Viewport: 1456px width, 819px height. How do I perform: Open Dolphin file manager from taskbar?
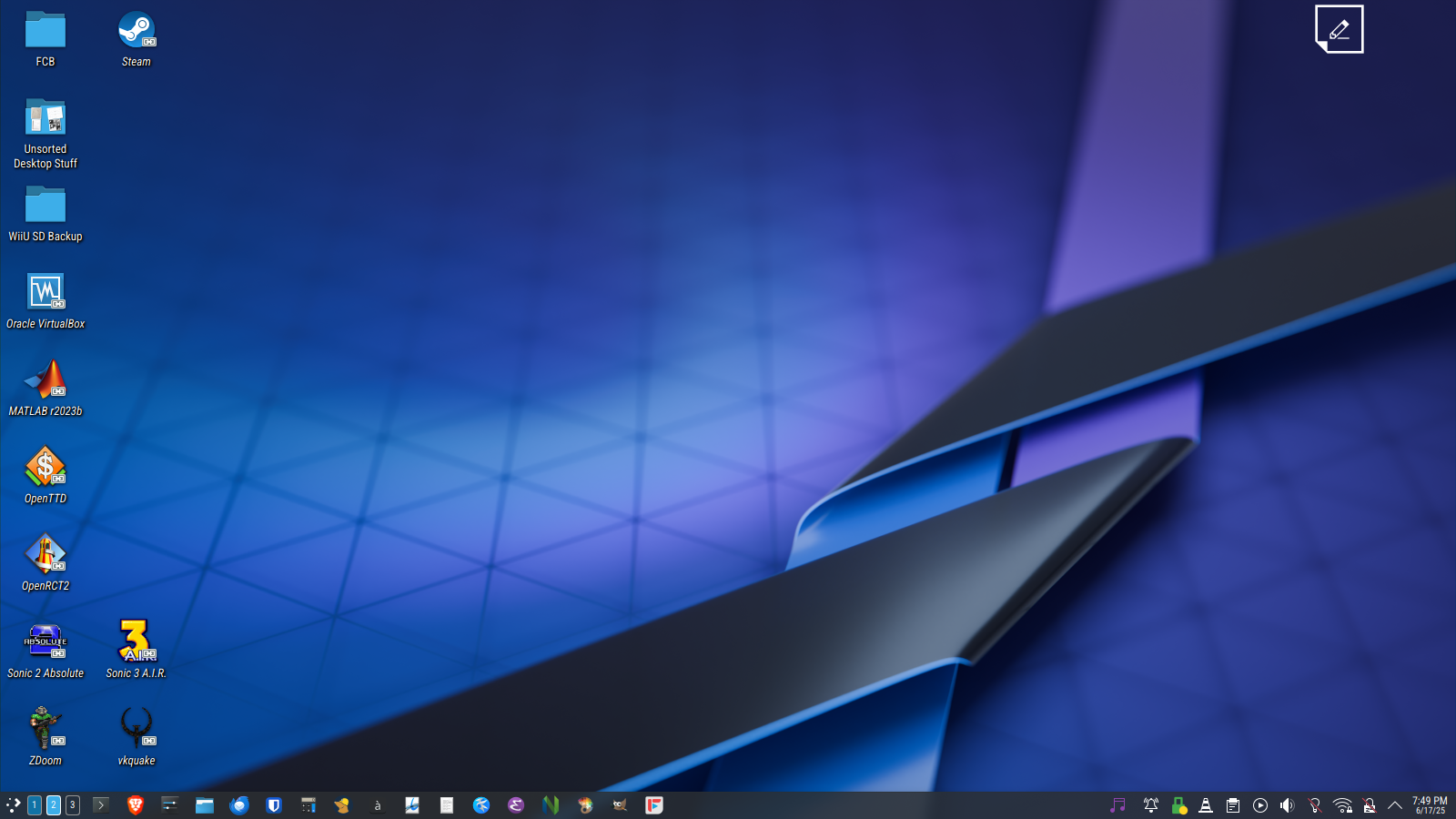(205, 804)
